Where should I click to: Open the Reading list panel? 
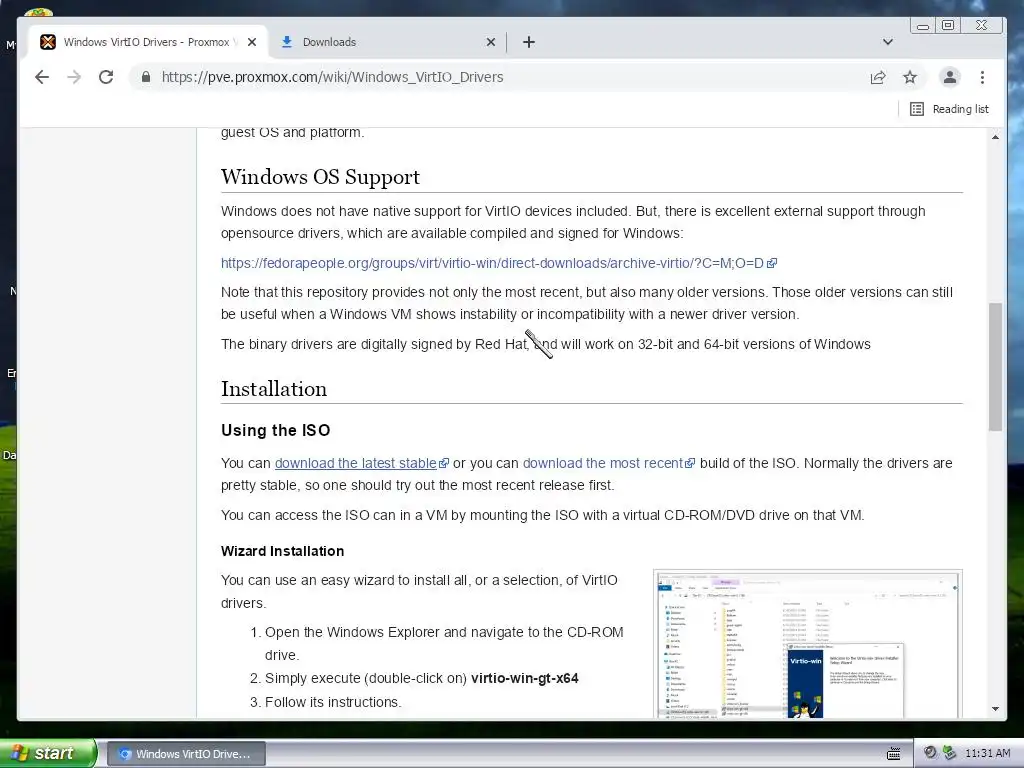[x=950, y=109]
